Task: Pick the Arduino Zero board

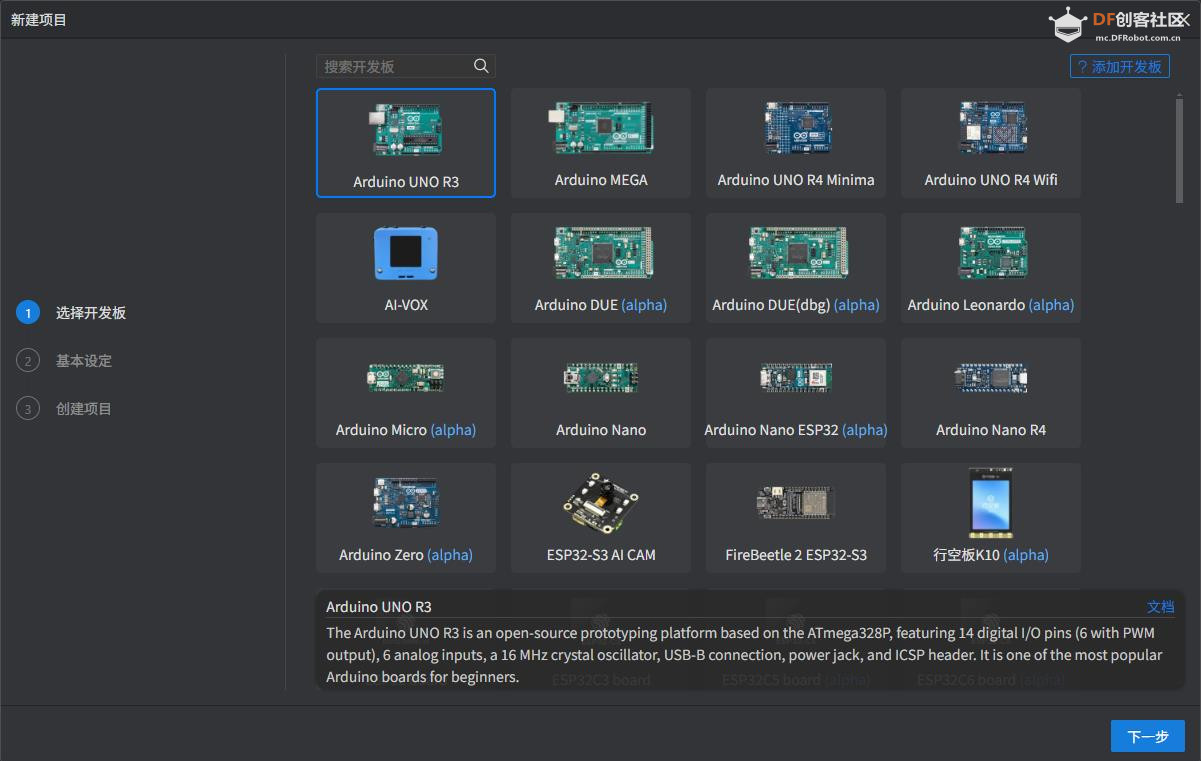Action: [406, 518]
